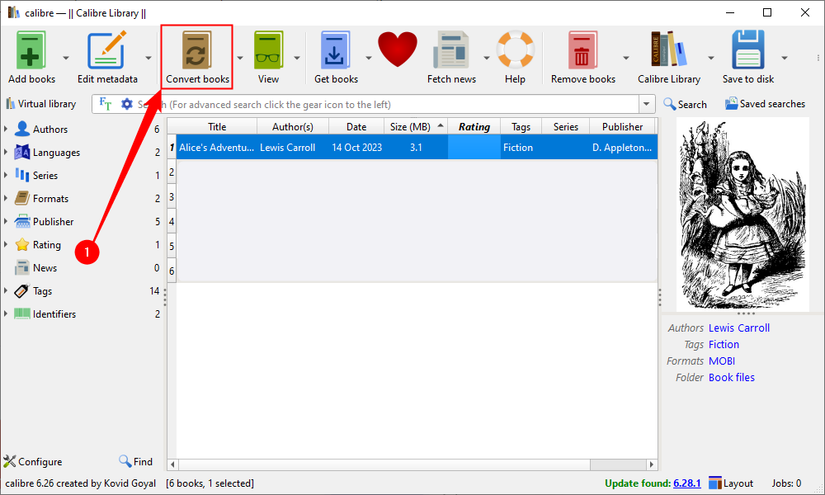The width and height of the screenshot is (825, 495).
Task: Expand the Identifiers category
Action: [6, 314]
